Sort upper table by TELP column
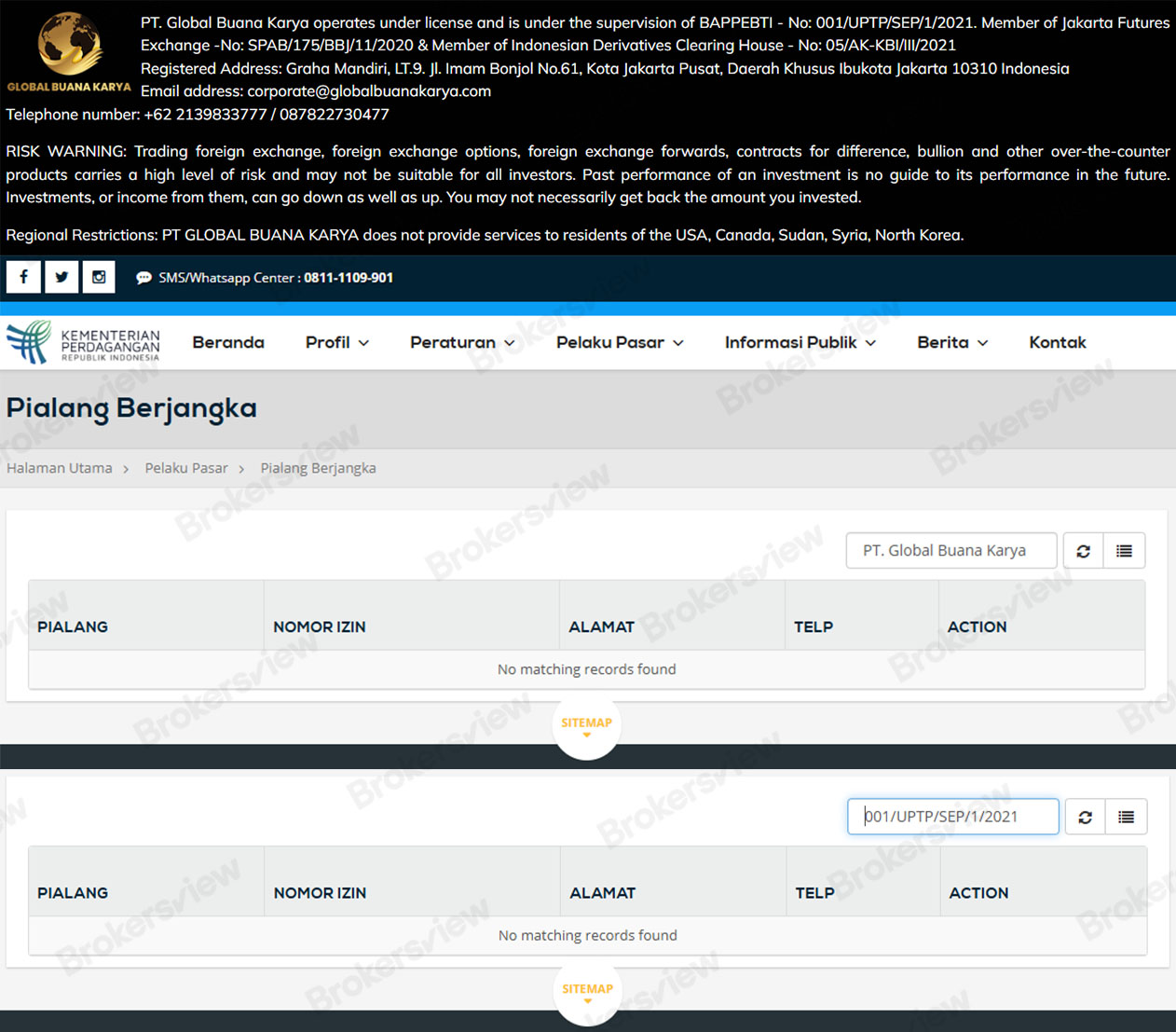The image size is (1176, 1032). coord(862,615)
